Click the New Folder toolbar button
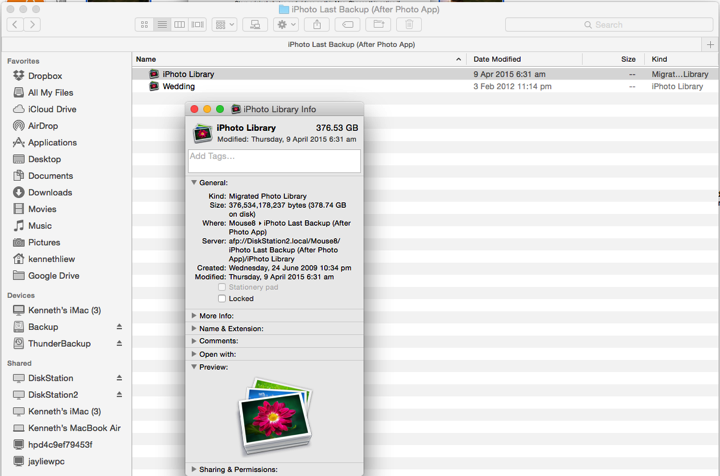The height and width of the screenshot is (476, 720). click(x=378, y=25)
